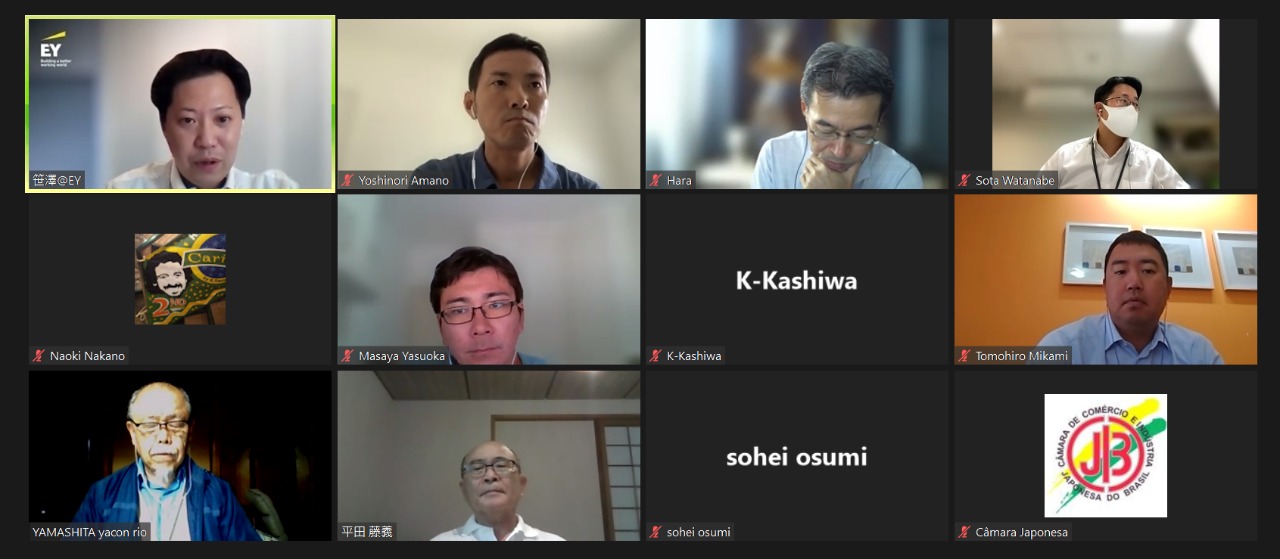Click muted mic icon beside Masaya Yasuoka
This screenshot has height=559, width=1280.
click(348, 356)
